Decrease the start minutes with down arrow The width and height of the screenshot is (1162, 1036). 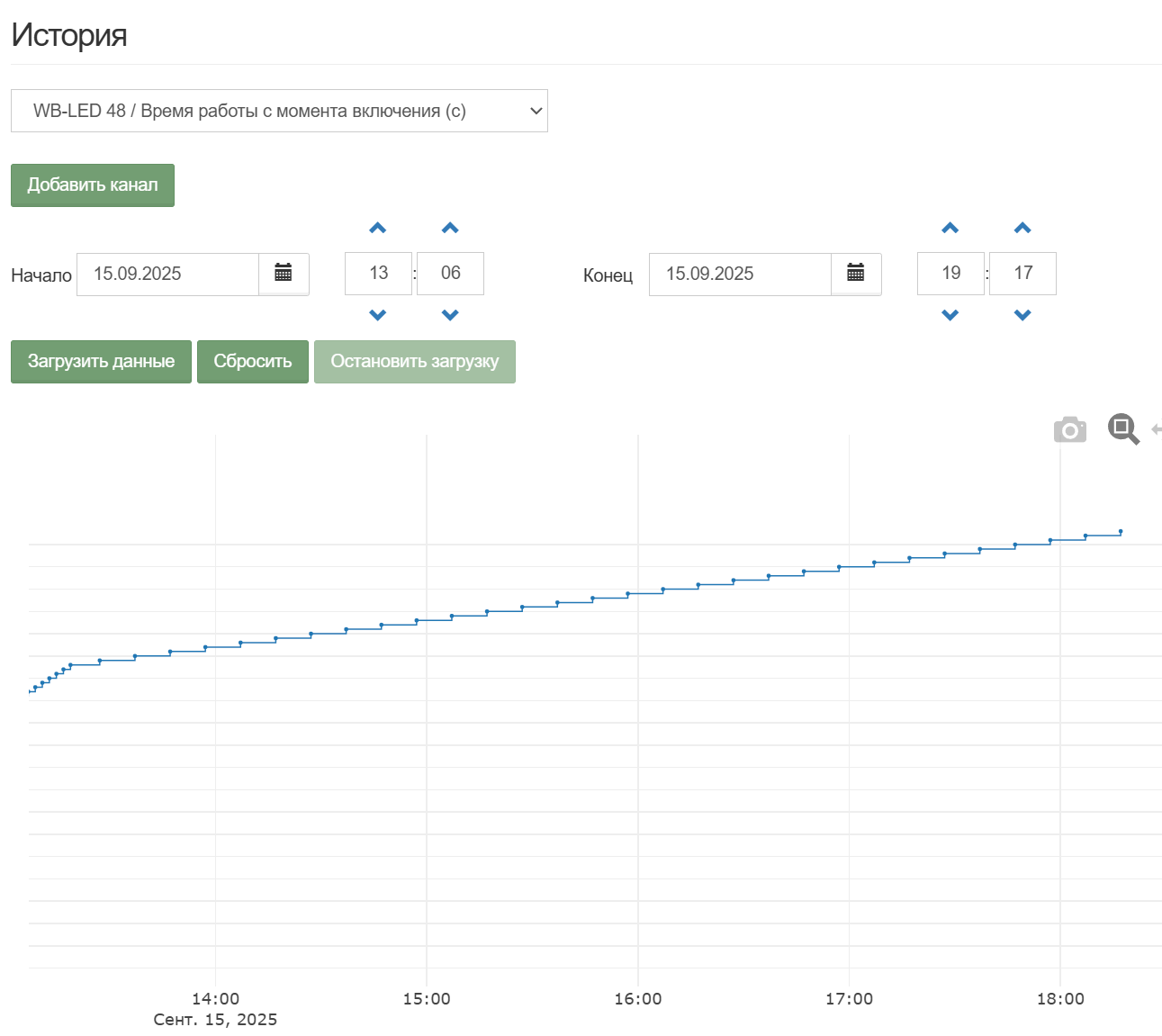pos(450,315)
